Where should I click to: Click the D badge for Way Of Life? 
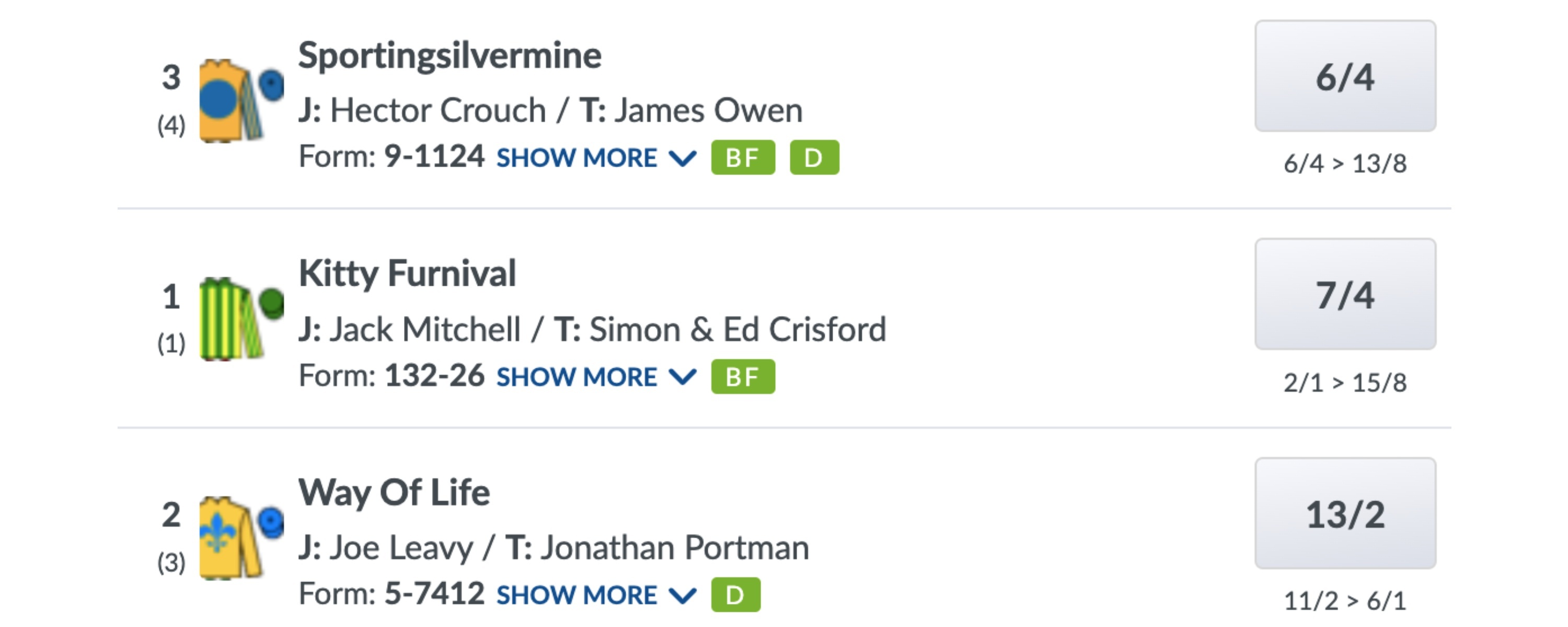click(x=735, y=595)
